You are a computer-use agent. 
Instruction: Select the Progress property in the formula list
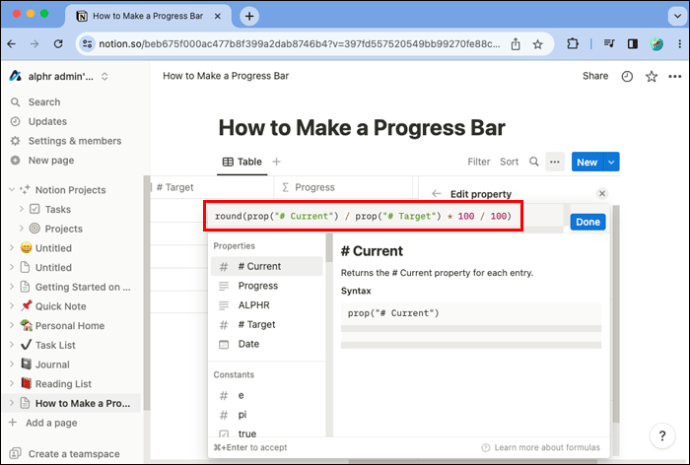pos(267,286)
